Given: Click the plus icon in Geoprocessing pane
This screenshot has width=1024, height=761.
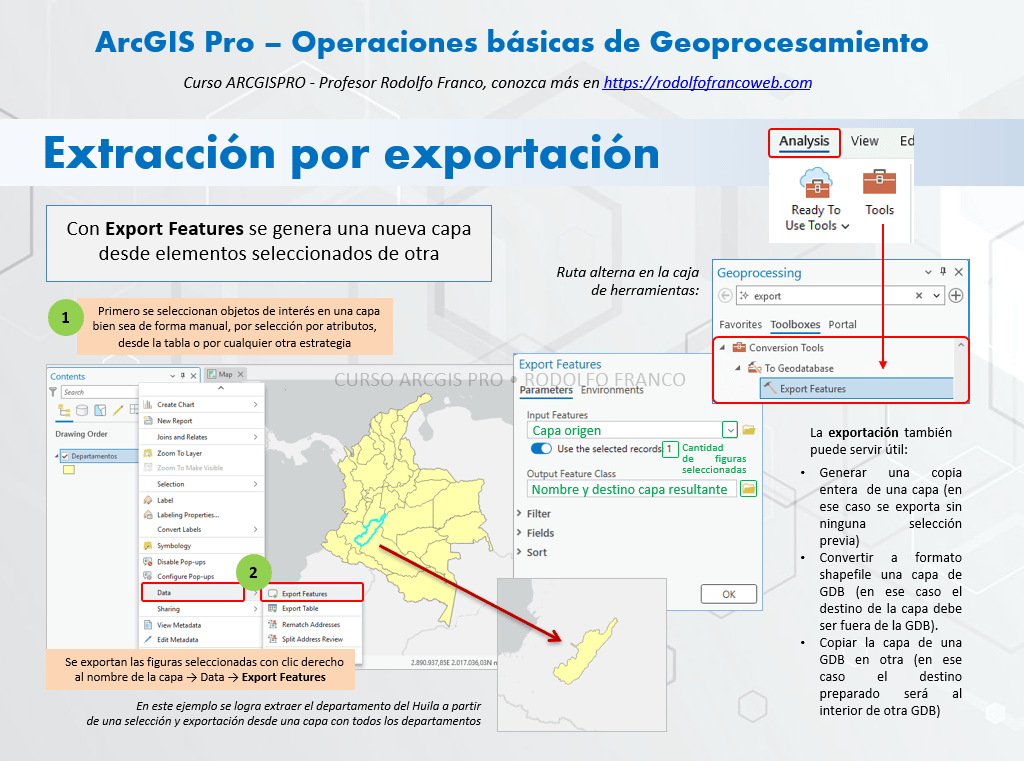Looking at the screenshot, I should point(956,296).
